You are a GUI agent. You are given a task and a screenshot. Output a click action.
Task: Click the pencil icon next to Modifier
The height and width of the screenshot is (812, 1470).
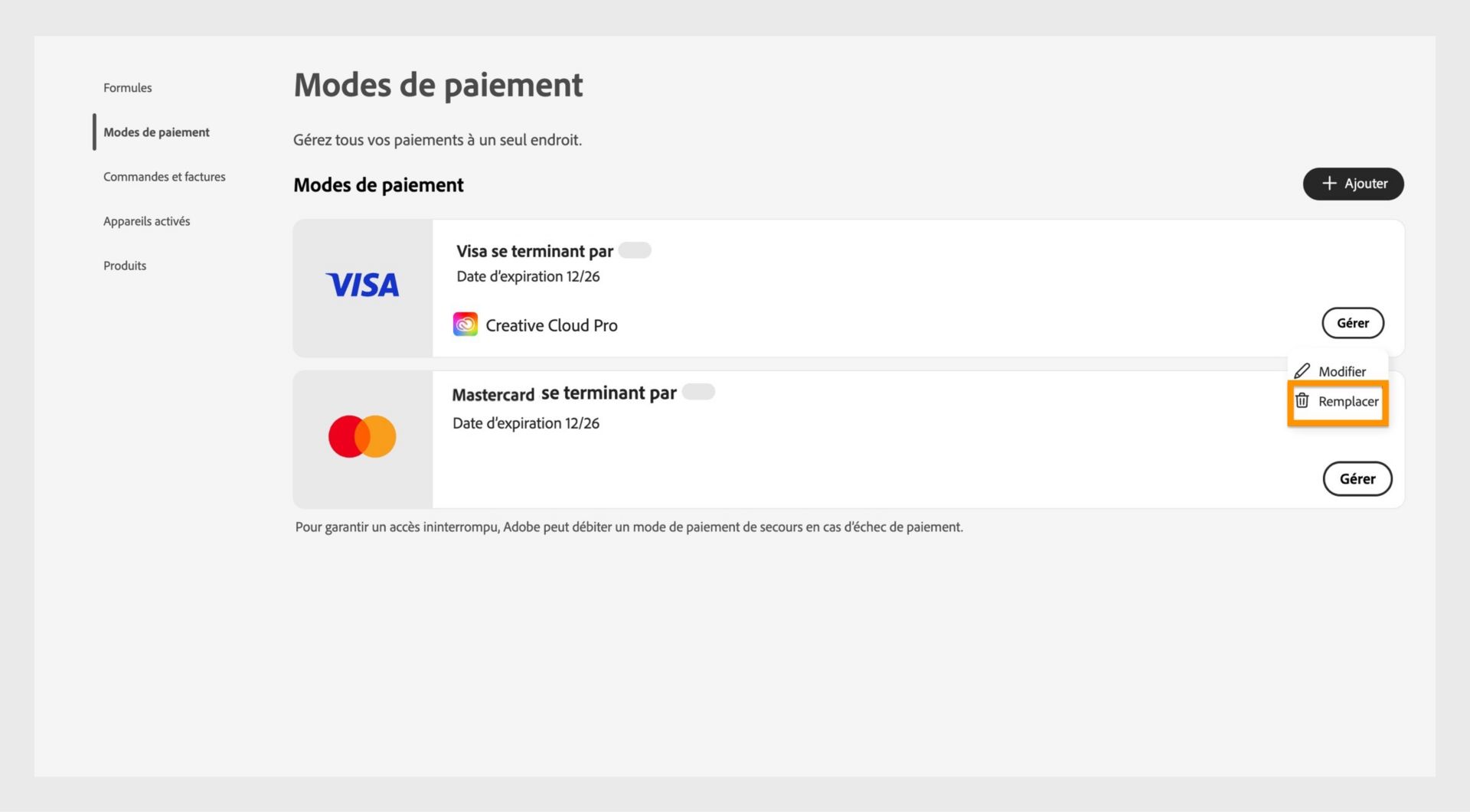(1304, 370)
